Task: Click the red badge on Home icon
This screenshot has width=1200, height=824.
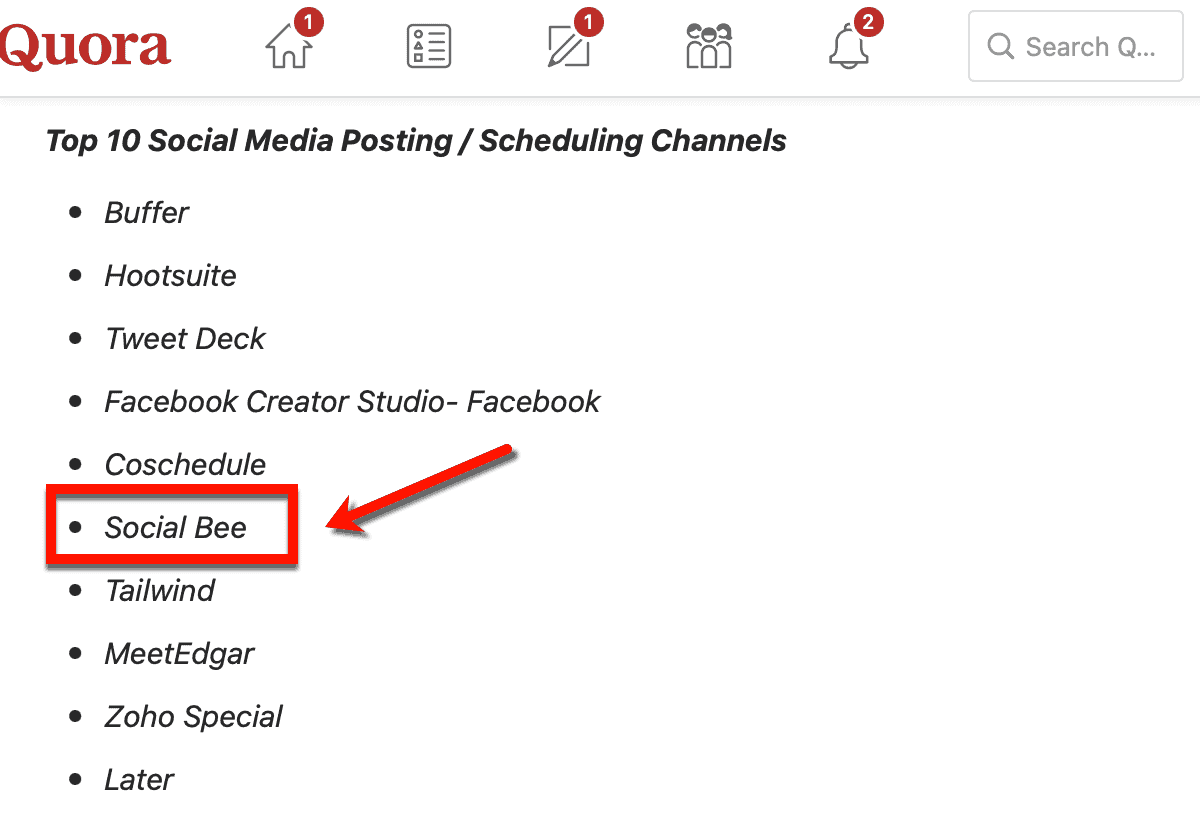Action: pos(309,21)
